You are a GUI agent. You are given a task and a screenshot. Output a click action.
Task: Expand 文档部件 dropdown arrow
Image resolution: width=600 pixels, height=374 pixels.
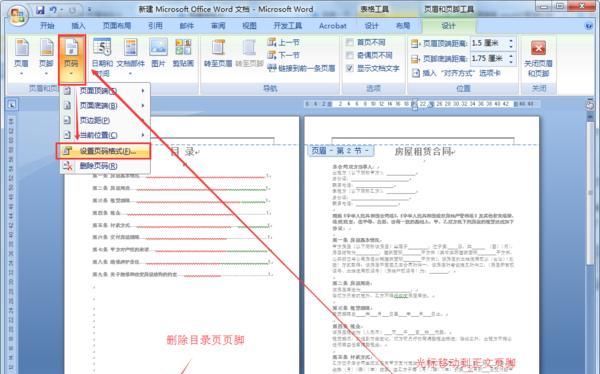pyautogui.click(x=130, y=73)
